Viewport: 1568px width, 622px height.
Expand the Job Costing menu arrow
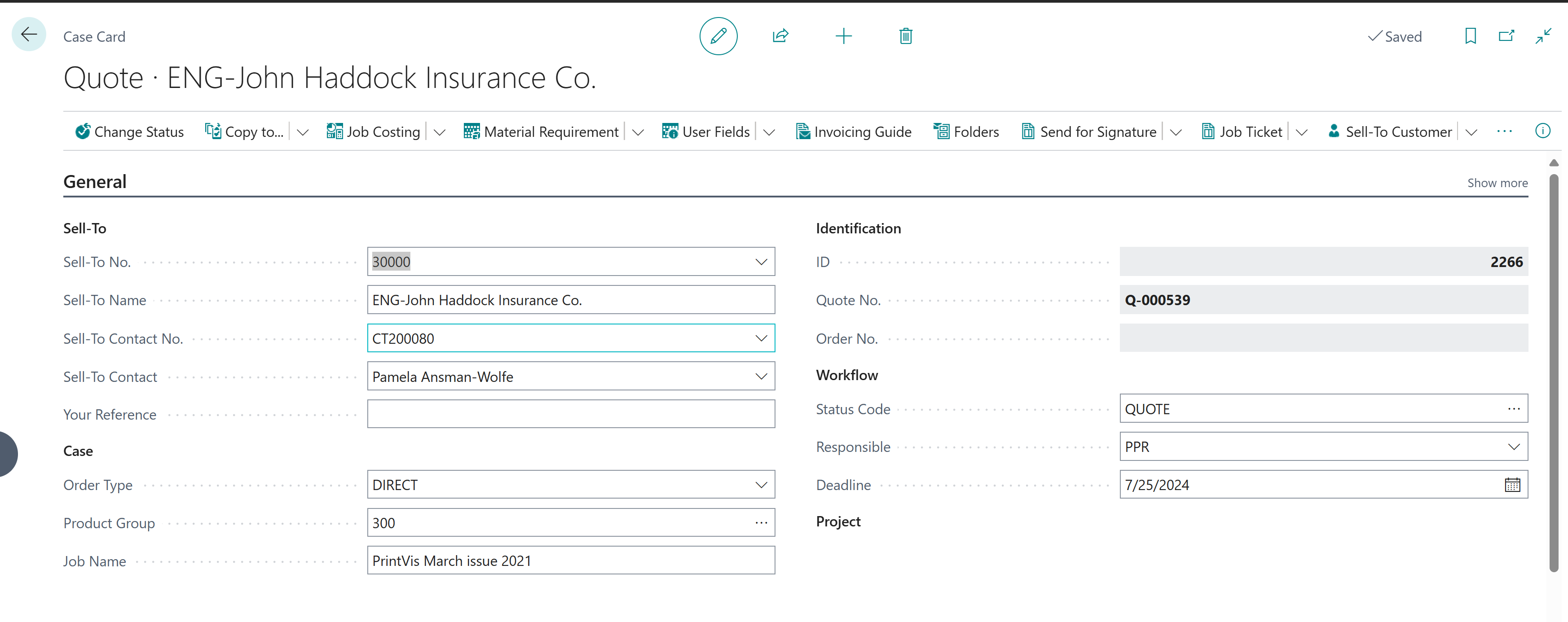[440, 132]
